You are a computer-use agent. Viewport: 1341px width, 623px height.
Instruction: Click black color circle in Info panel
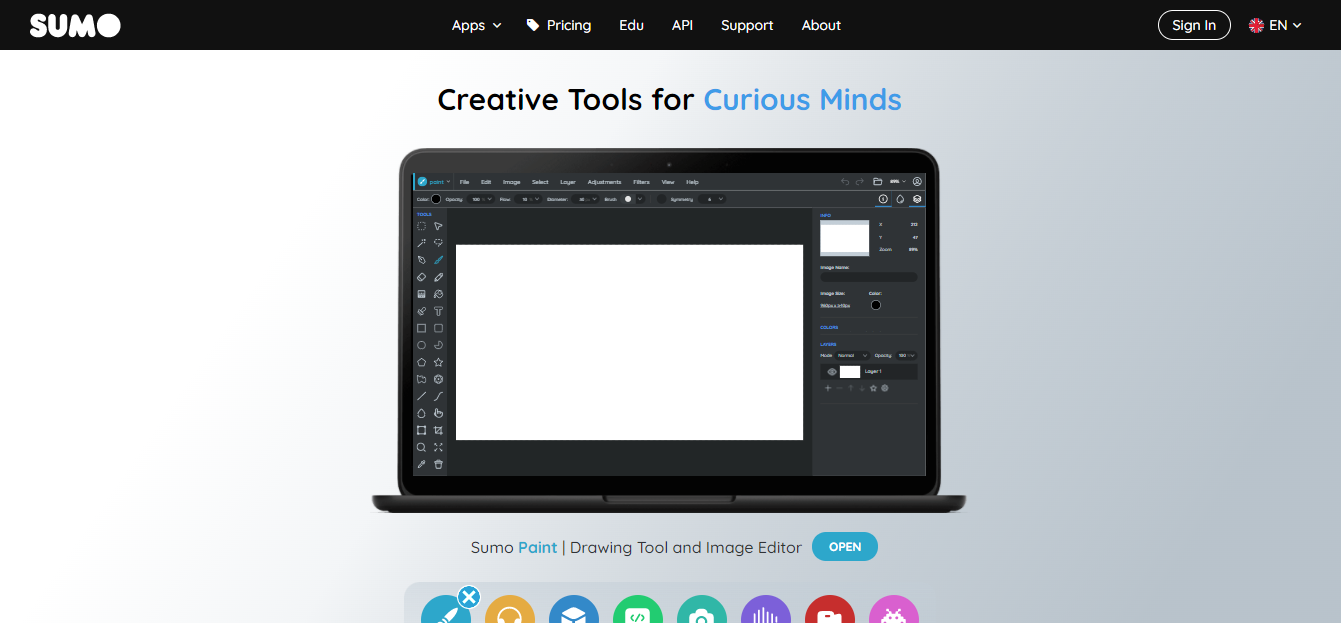click(x=876, y=305)
